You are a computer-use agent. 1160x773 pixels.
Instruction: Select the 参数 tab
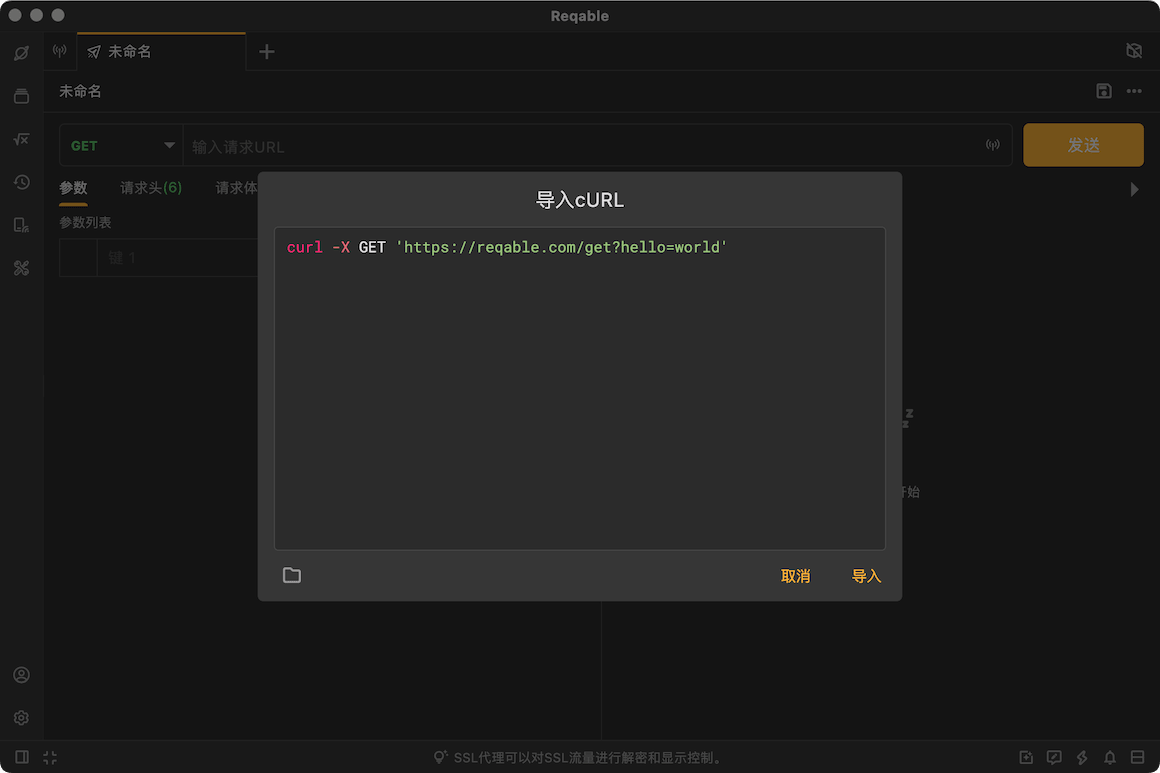pos(73,188)
